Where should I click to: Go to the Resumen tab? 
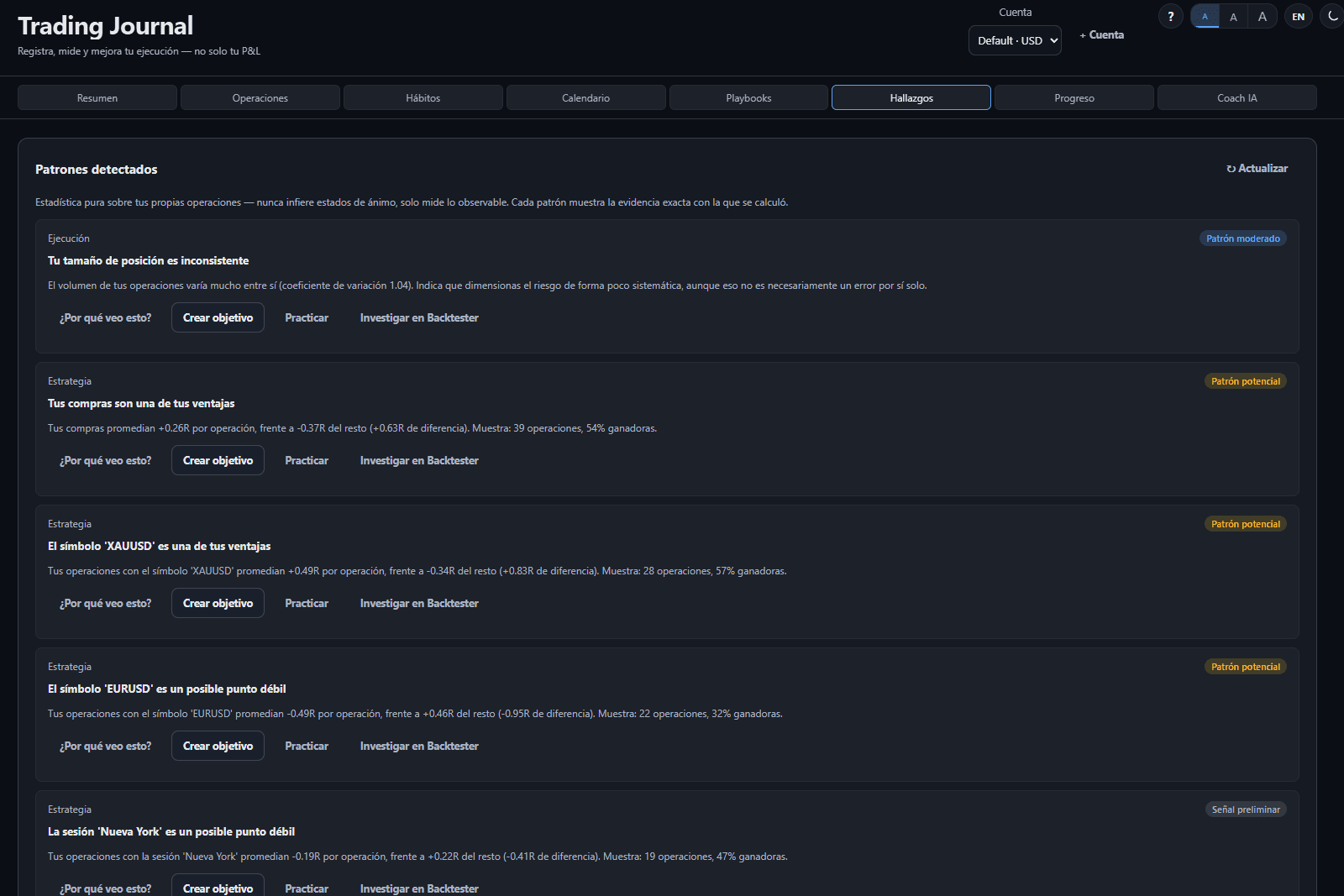click(x=97, y=97)
